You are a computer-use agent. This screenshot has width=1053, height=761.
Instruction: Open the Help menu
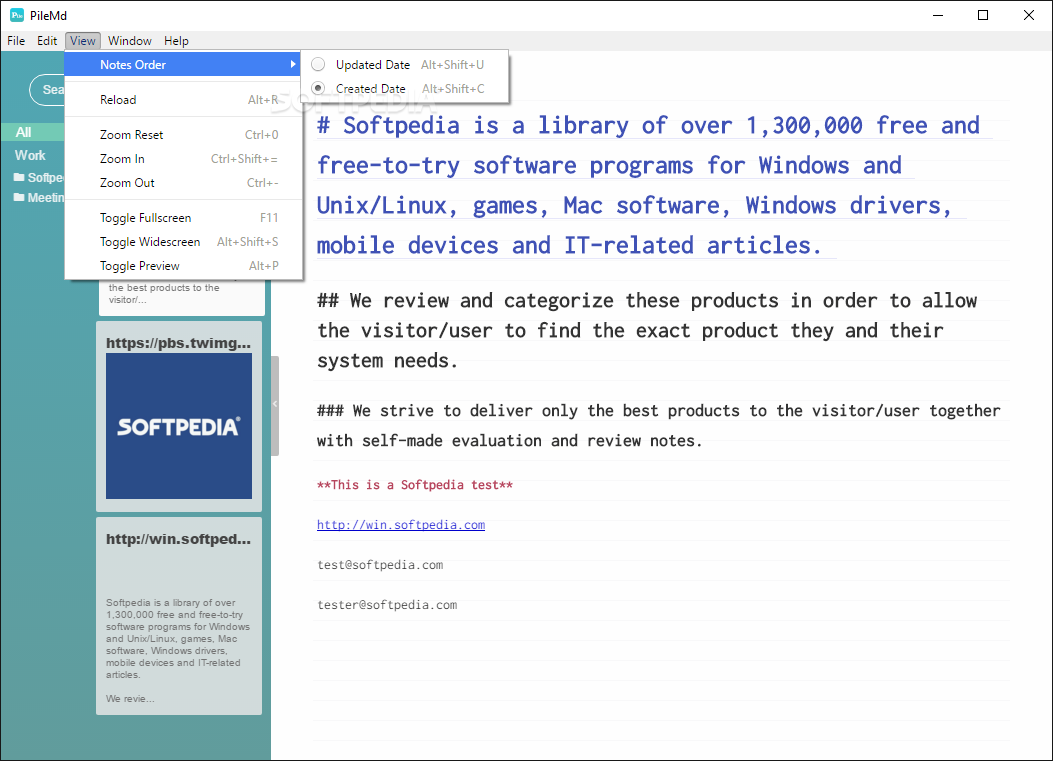177,41
